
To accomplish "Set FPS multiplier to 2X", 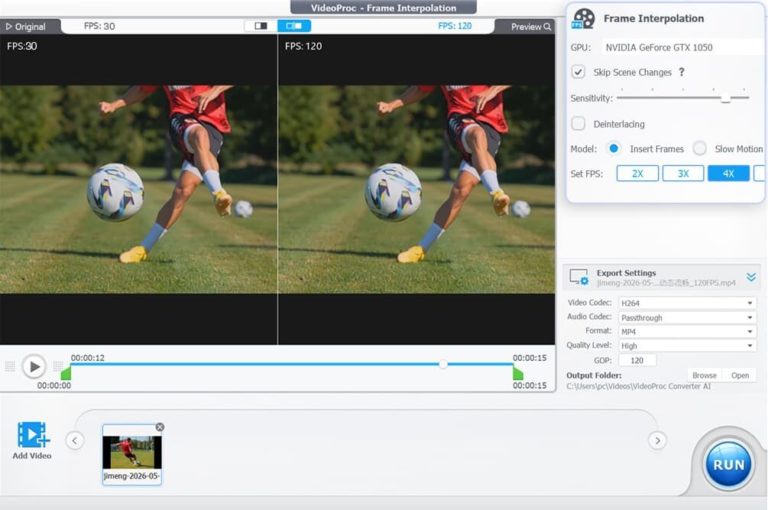I will point(637,173).
